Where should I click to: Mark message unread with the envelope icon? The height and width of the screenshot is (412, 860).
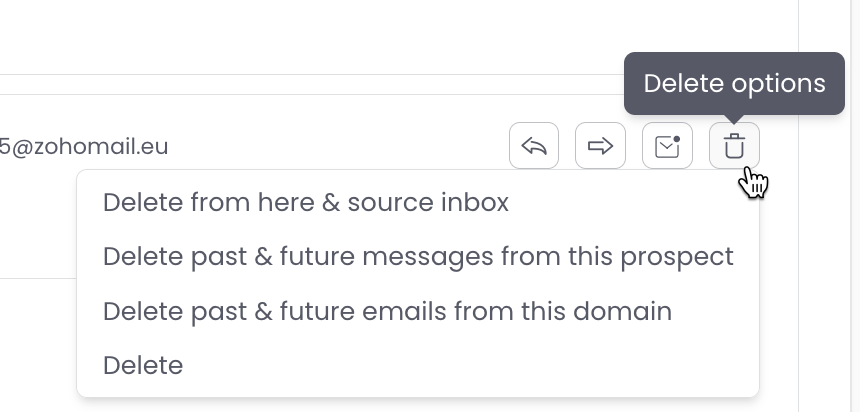tap(667, 147)
